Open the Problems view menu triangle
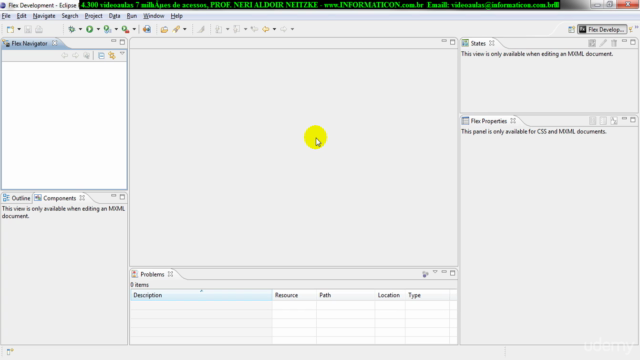Screen dimensions: 640x360 435,272
